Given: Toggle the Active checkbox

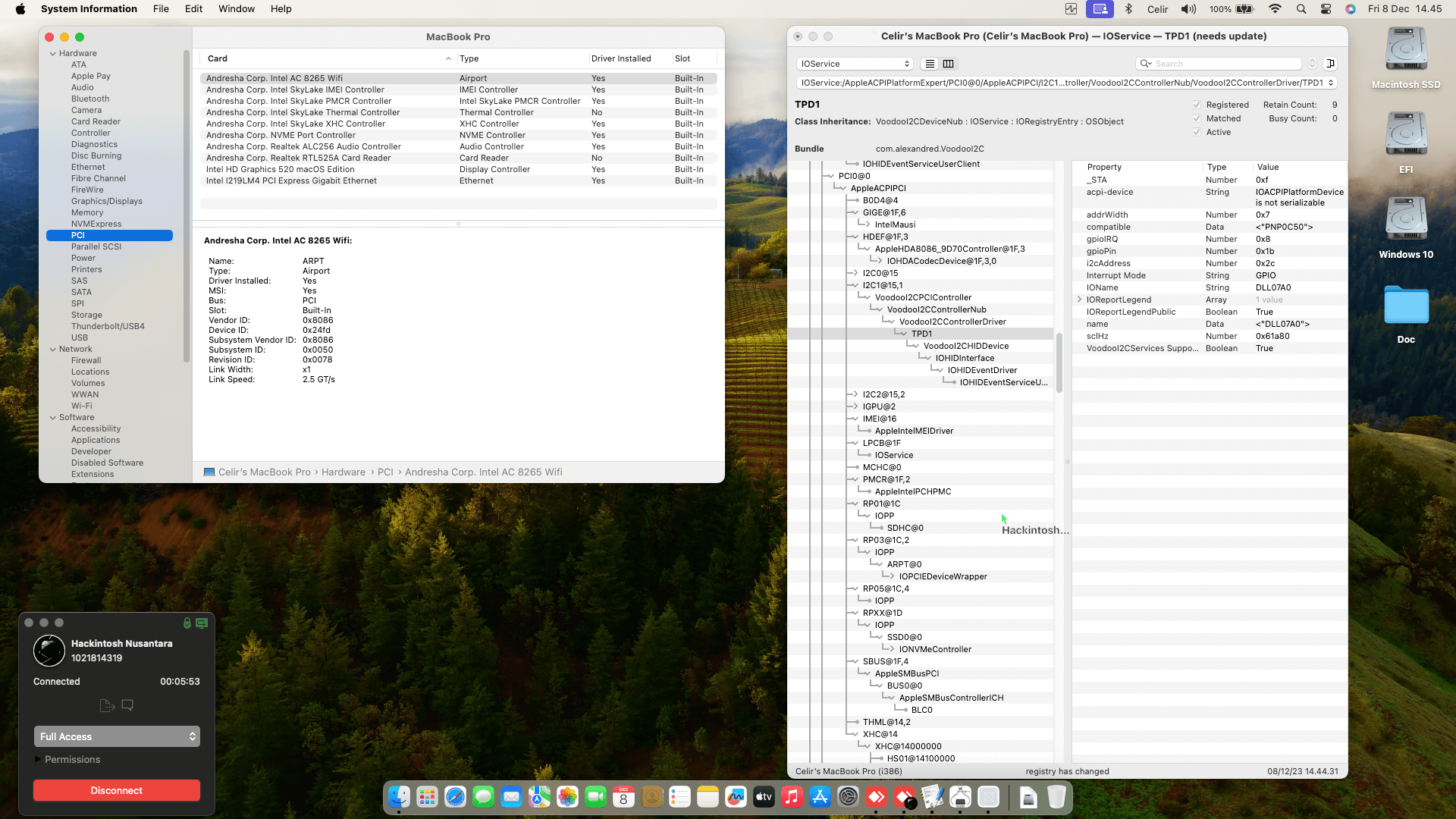Looking at the screenshot, I should pos(1197,132).
